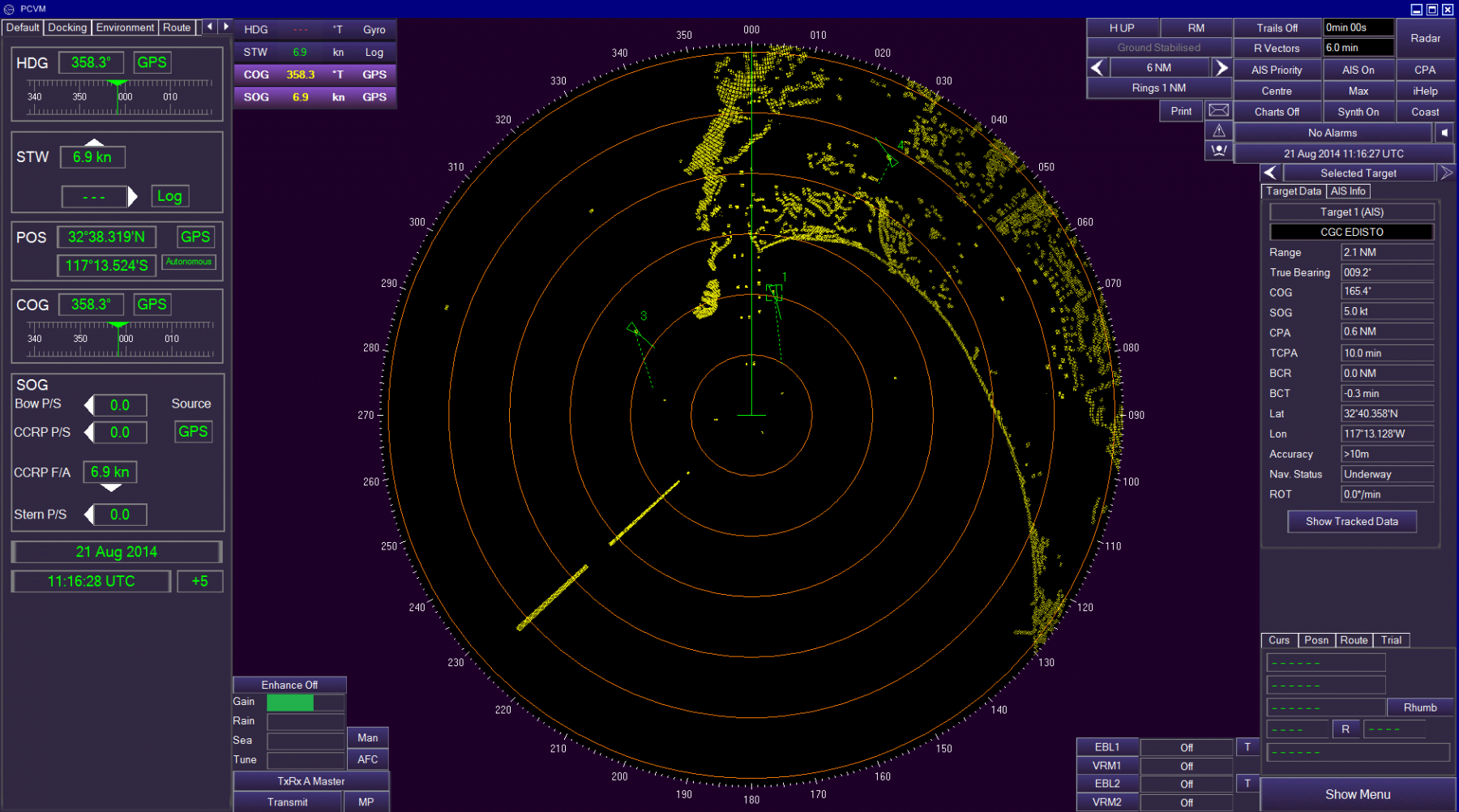Open the Rings 1 NM selector
Screen dimensions: 1459x812
pyautogui.click(x=1158, y=88)
